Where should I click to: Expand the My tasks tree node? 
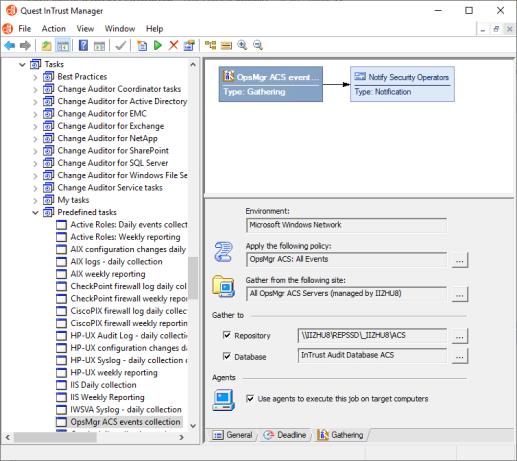pos(35,201)
